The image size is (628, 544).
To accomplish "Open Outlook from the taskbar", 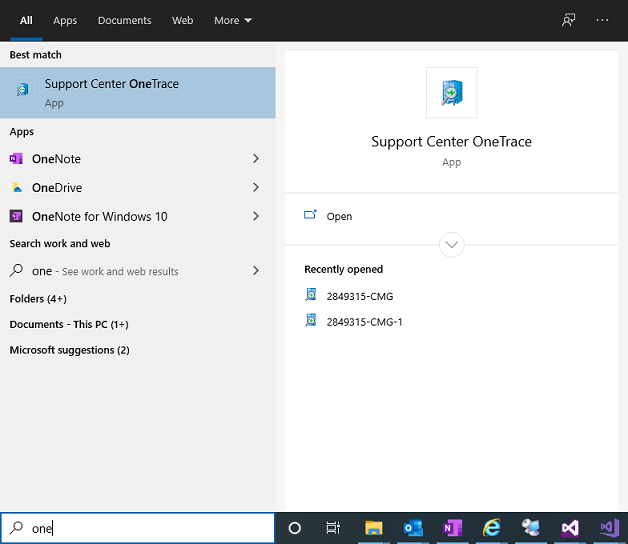I will (413, 528).
